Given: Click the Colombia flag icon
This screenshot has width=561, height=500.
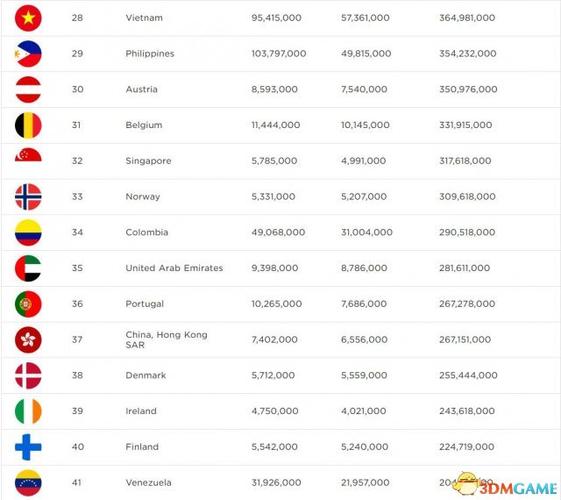Looking at the screenshot, I should point(28,232).
